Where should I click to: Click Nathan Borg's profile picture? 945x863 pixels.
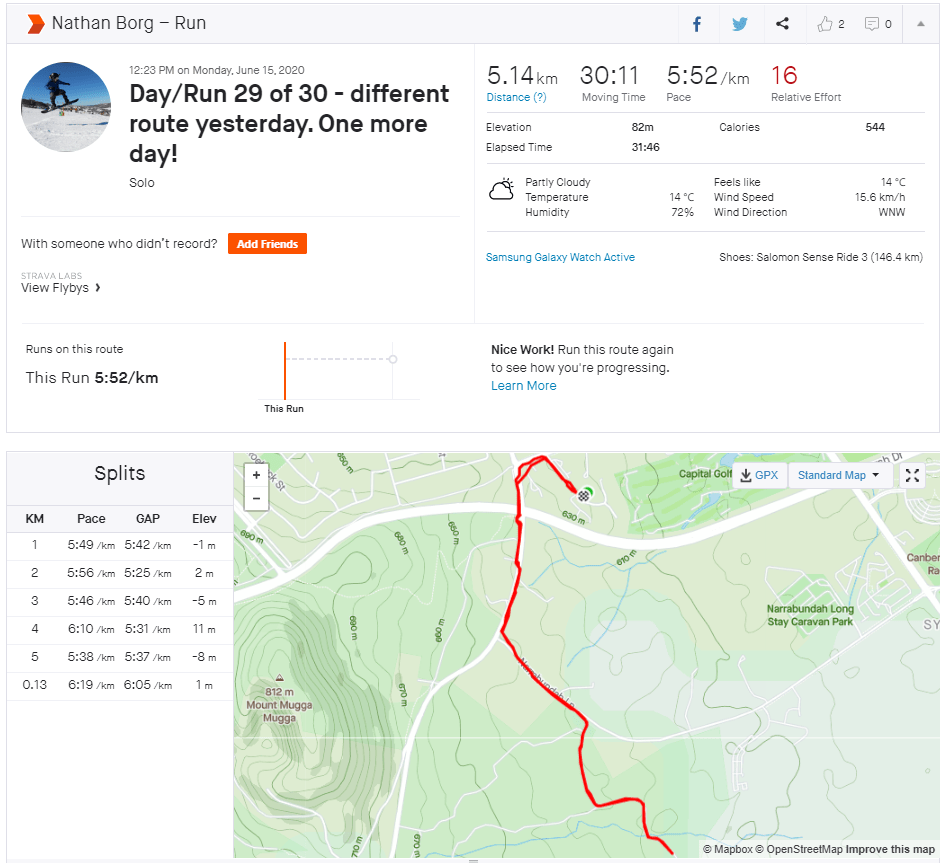[x=66, y=107]
